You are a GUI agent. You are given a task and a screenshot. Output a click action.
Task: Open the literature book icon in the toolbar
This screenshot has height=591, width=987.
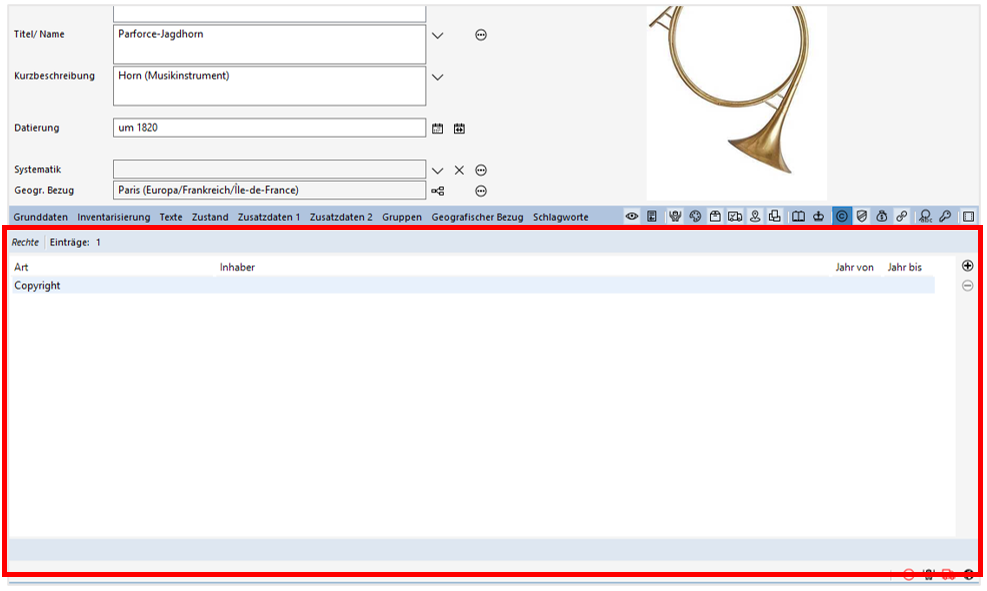point(798,215)
